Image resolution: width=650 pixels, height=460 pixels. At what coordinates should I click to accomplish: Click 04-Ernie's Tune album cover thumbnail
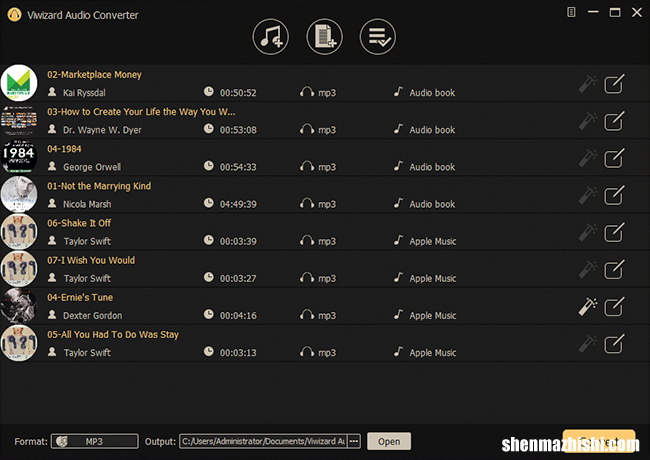coord(19,306)
